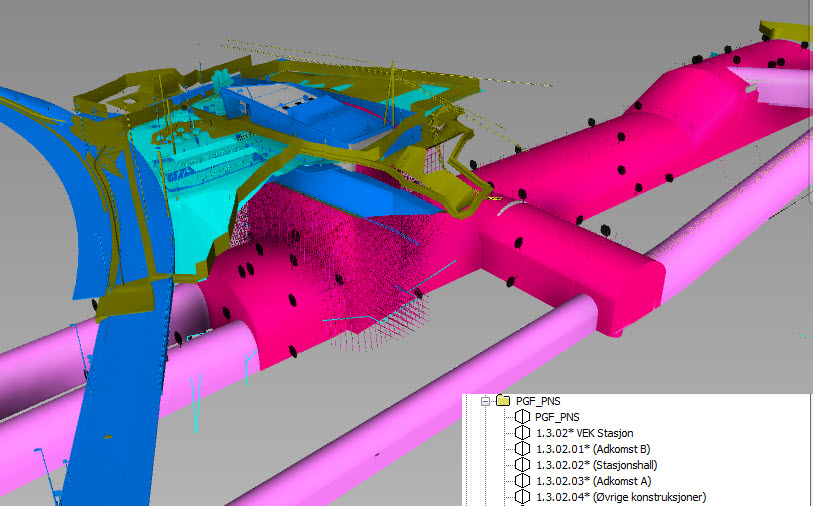Collapse the PGF_PNS folder node

(485, 401)
